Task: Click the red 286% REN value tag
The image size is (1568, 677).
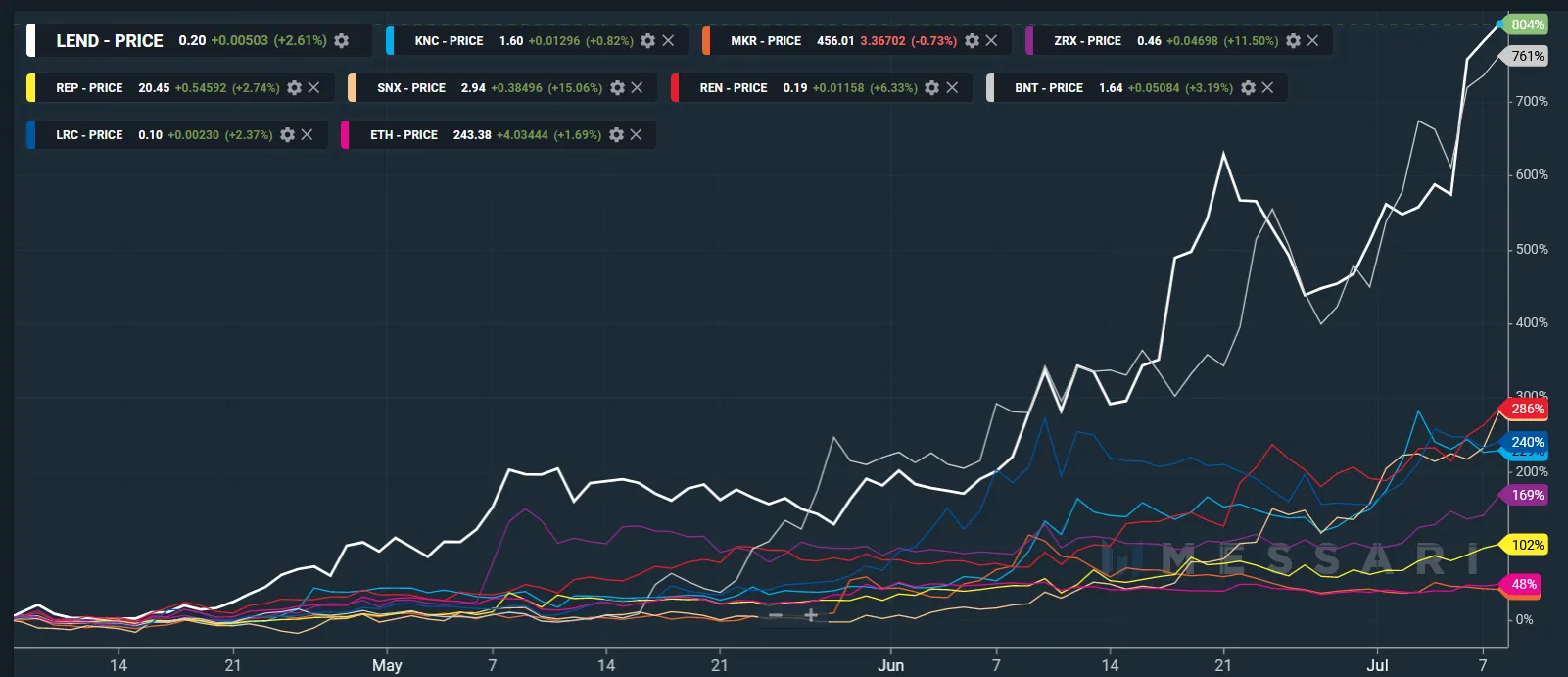Action: [x=1527, y=410]
